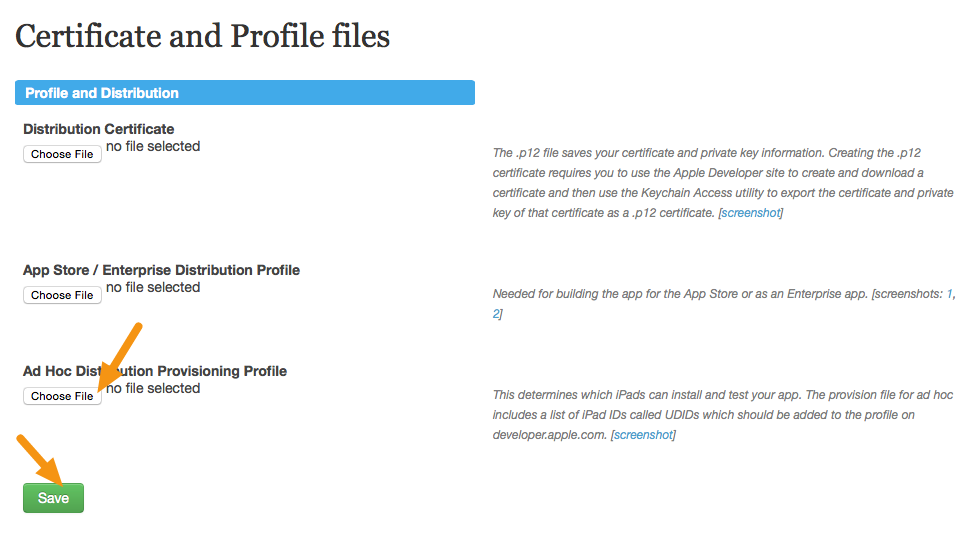Click the orange arrow pointing at Save

[x=40, y=460]
